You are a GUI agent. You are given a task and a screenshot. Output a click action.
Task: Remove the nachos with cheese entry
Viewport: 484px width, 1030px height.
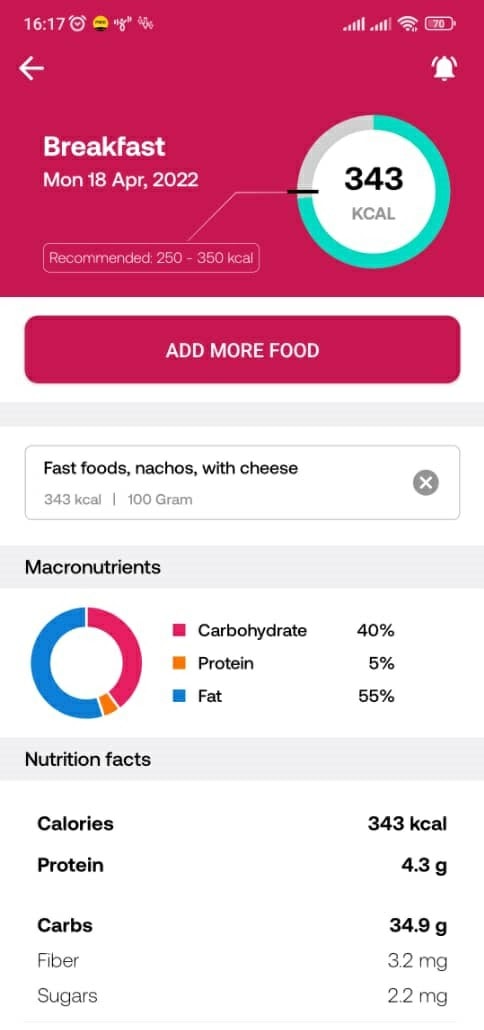(426, 483)
